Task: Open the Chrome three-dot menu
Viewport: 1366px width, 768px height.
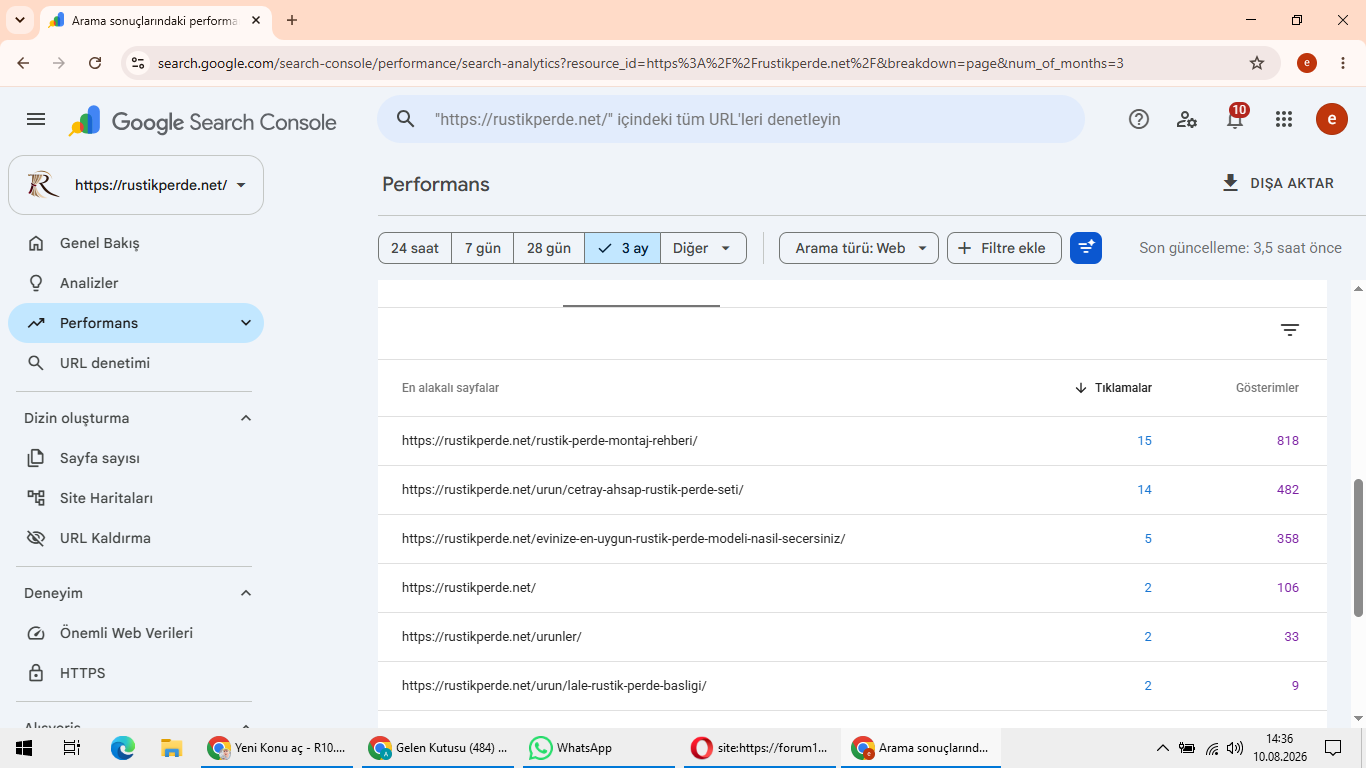Action: pos(1342,63)
